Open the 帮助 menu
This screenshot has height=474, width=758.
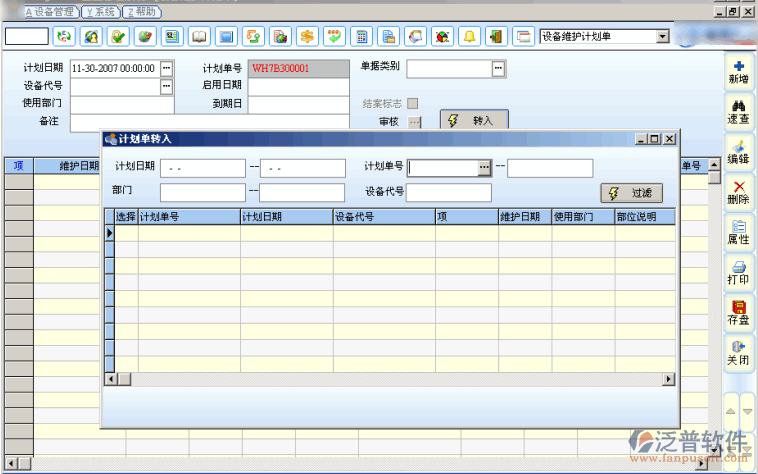pos(141,11)
